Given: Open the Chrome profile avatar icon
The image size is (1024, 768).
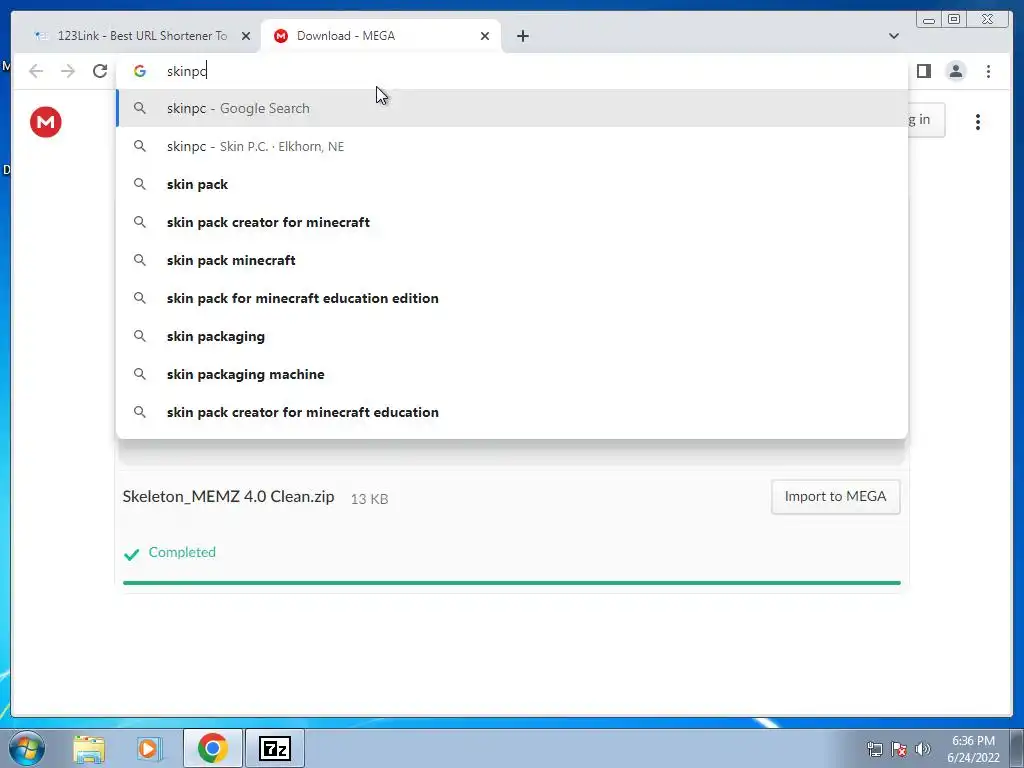Looking at the screenshot, I should pos(956,71).
